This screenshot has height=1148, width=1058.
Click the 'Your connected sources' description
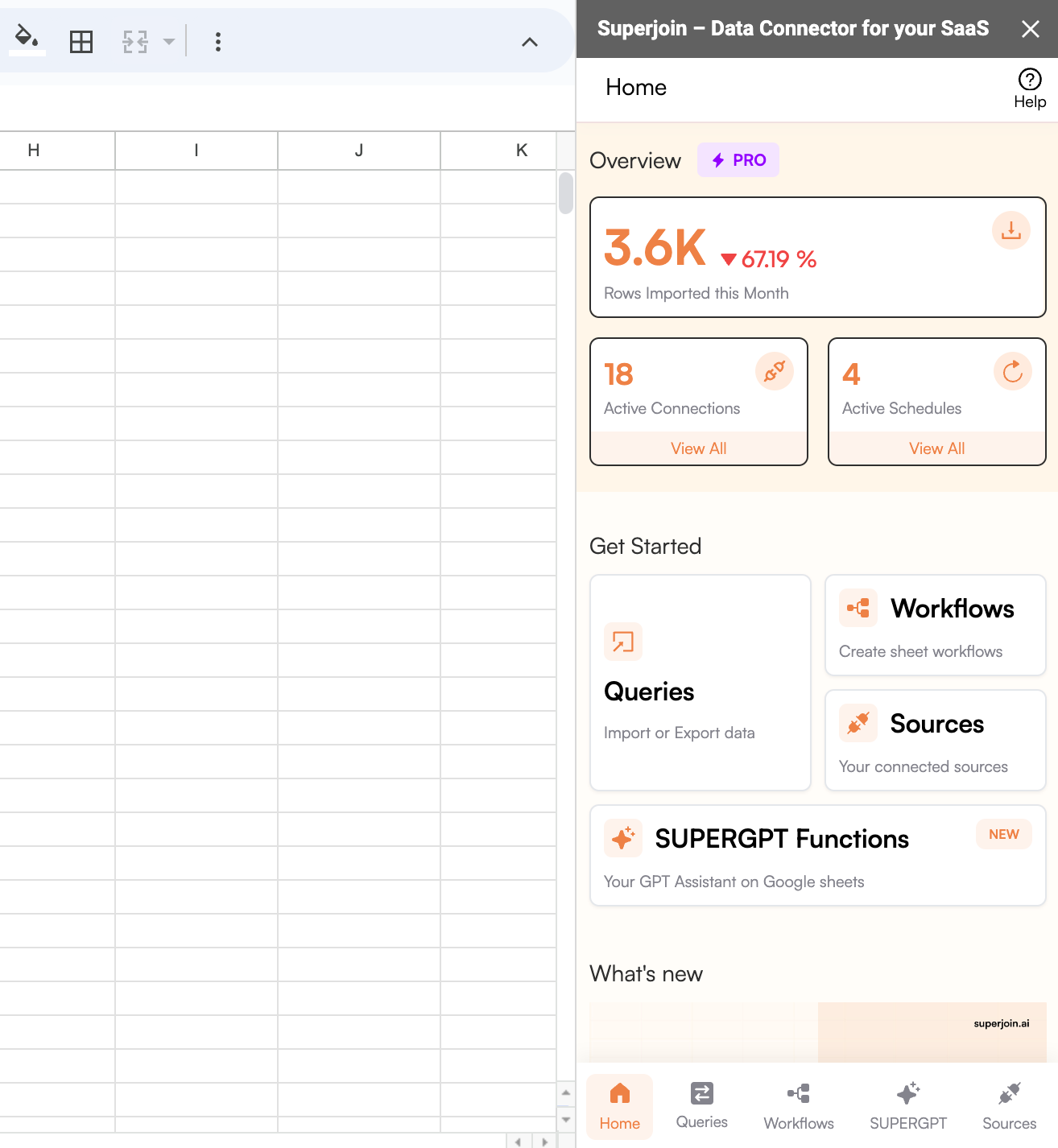pyautogui.click(x=924, y=766)
